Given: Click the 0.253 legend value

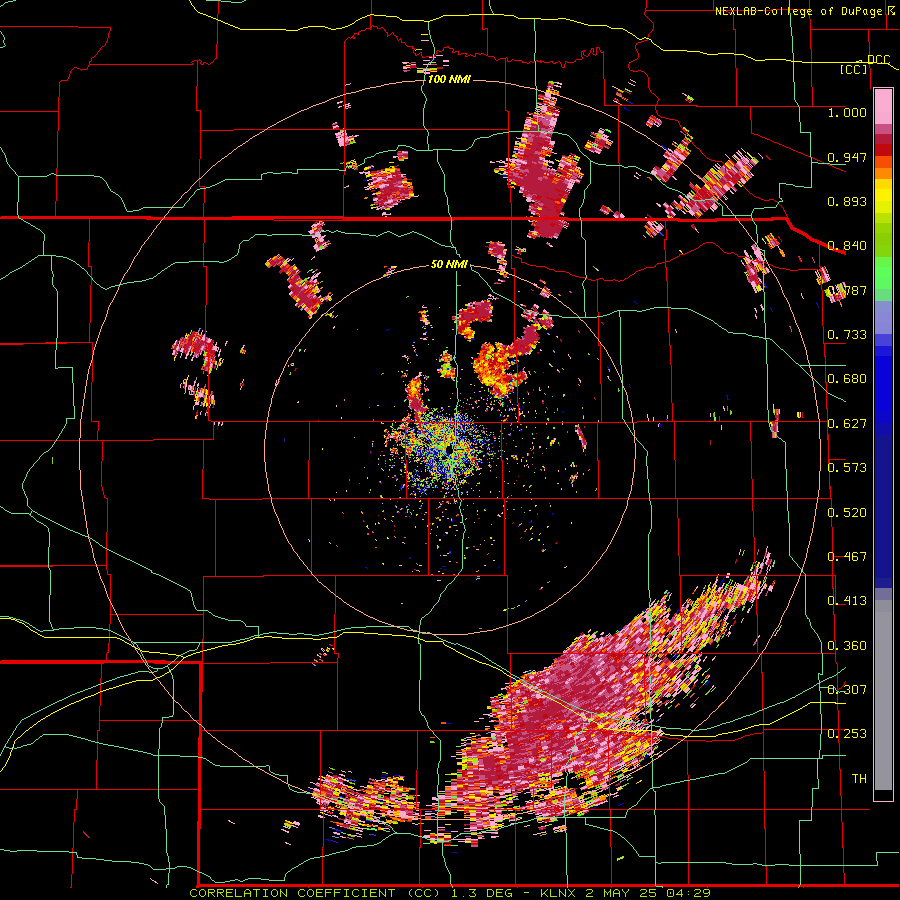Looking at the screenshot, I should coord(847,734).
